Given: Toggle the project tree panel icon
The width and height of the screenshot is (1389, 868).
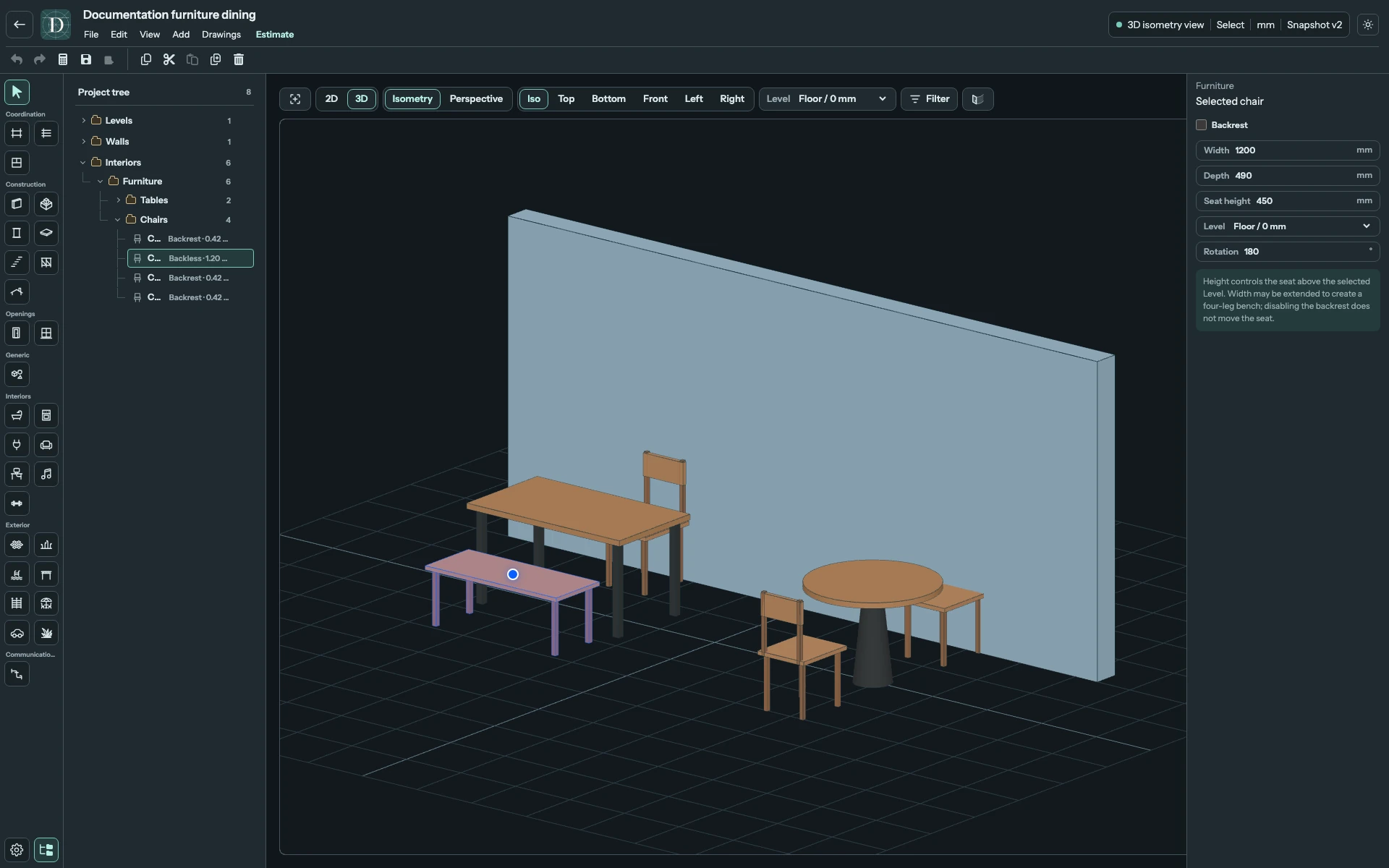Looking at the screenshot, I should coord(46,850).
